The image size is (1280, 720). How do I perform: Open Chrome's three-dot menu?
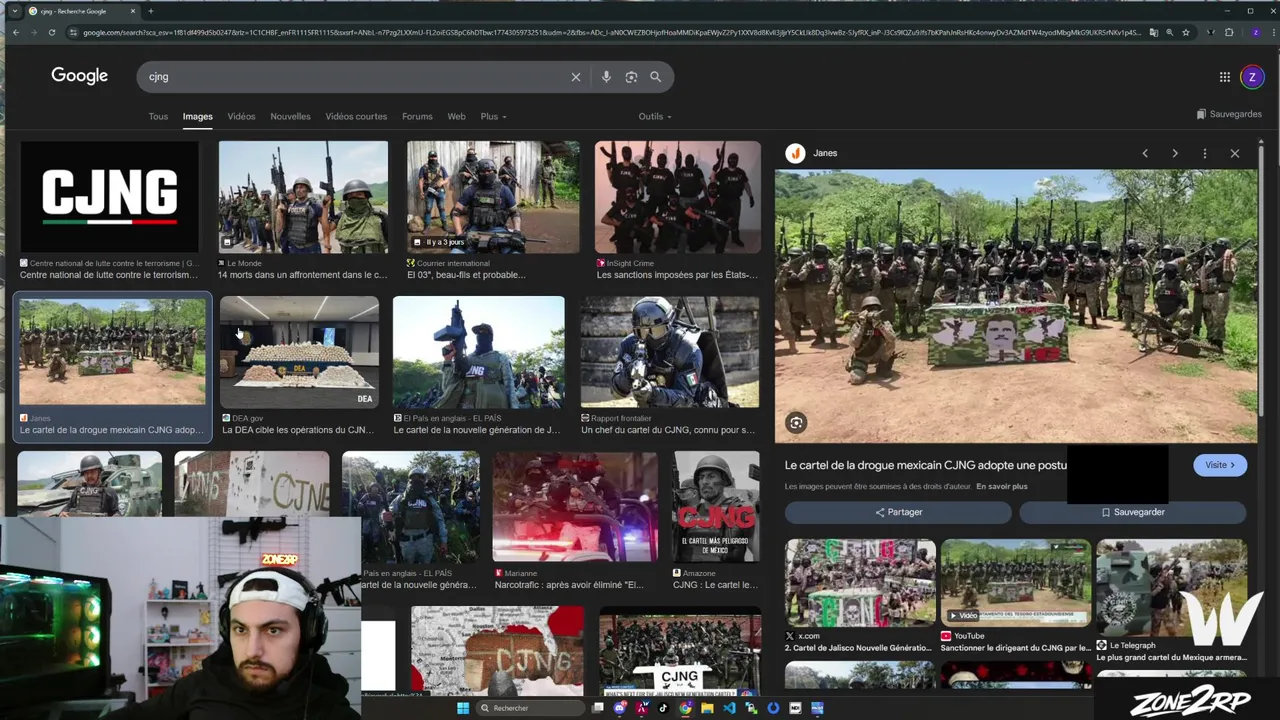pos(1272,32)
